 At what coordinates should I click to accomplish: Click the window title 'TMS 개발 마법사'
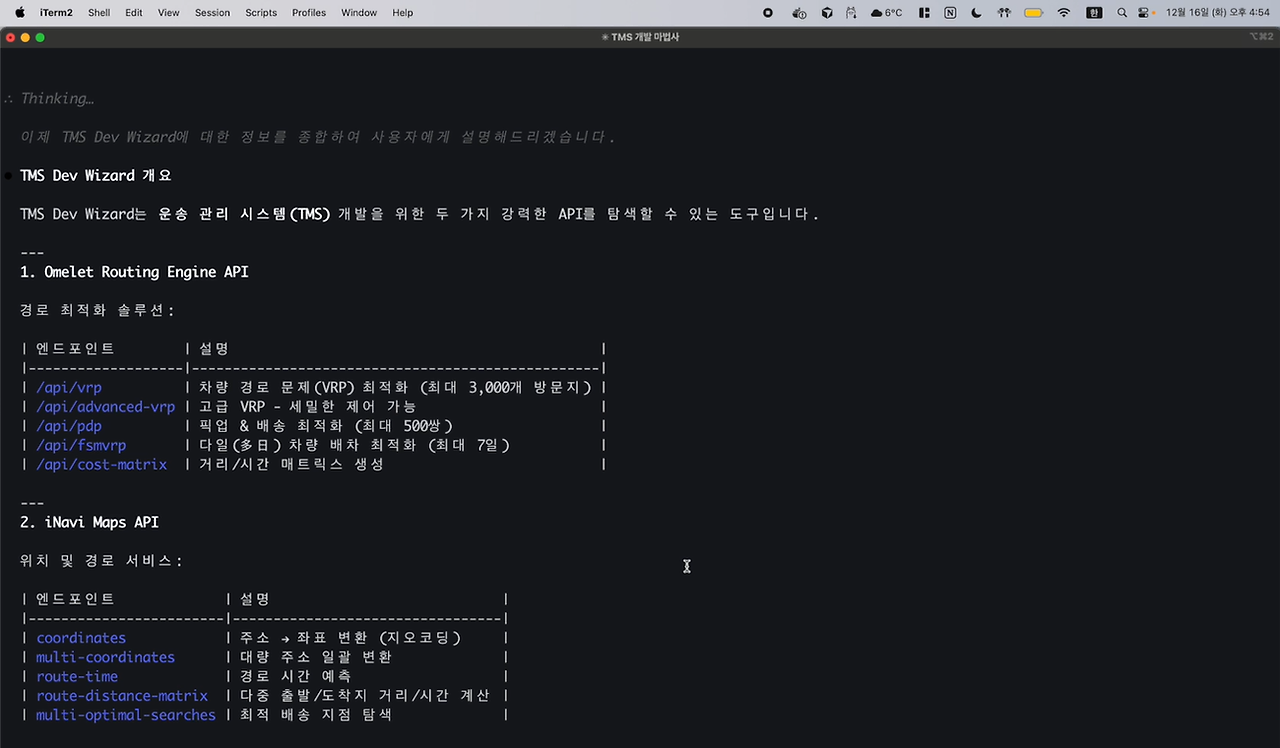(x=645, y=37)
